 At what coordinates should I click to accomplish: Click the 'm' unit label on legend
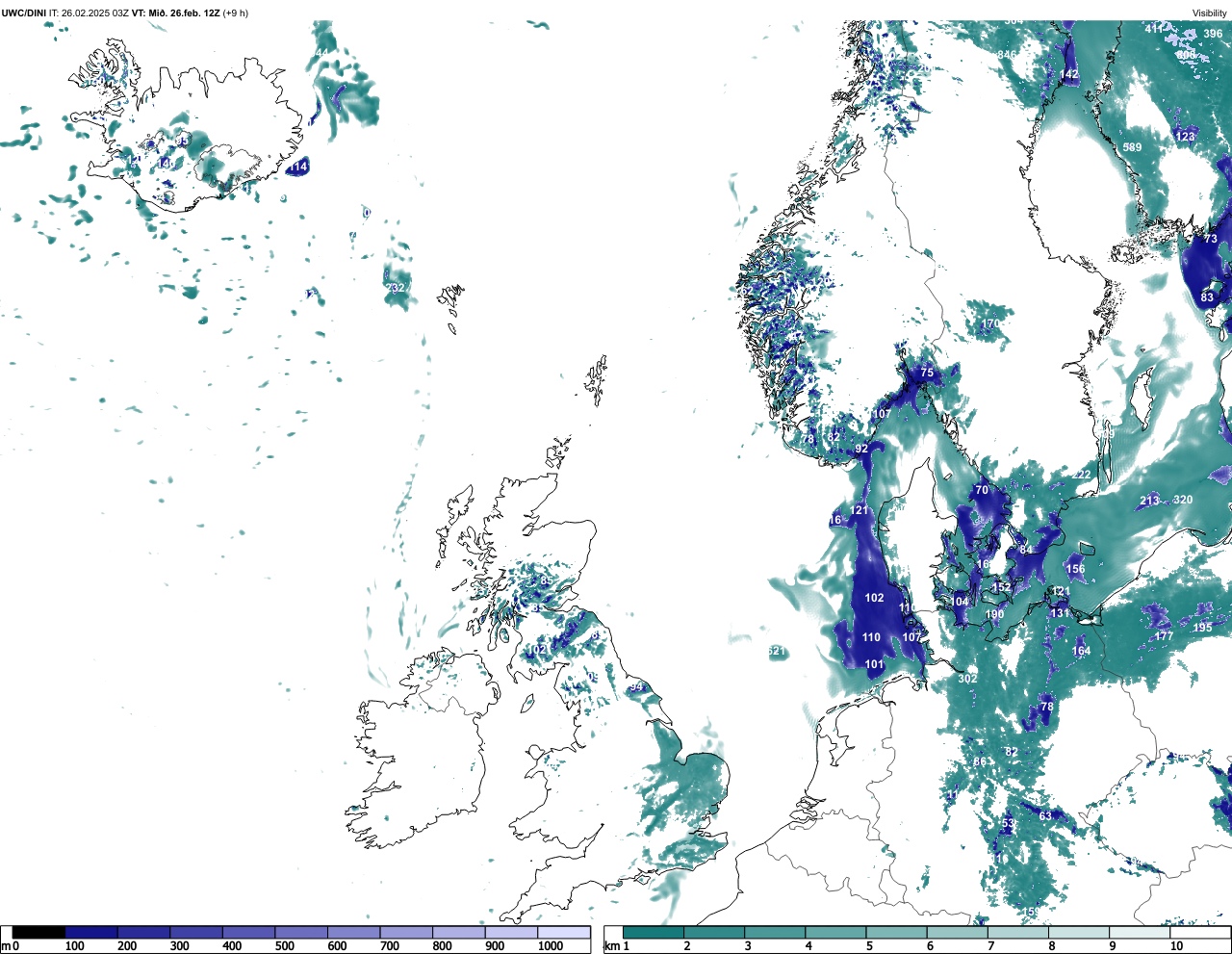tap(6, 946)
